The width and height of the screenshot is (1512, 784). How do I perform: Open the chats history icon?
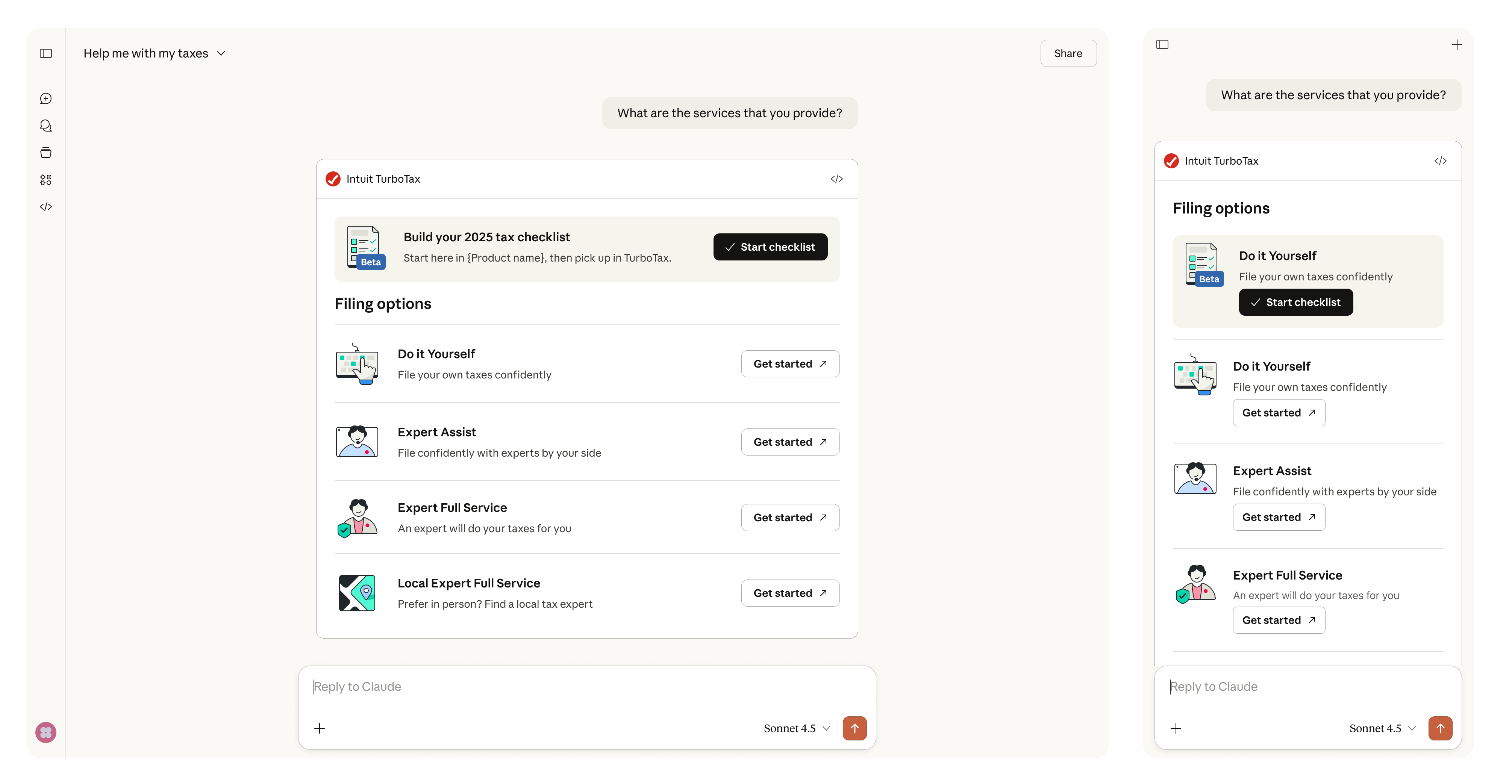(46, 126)
